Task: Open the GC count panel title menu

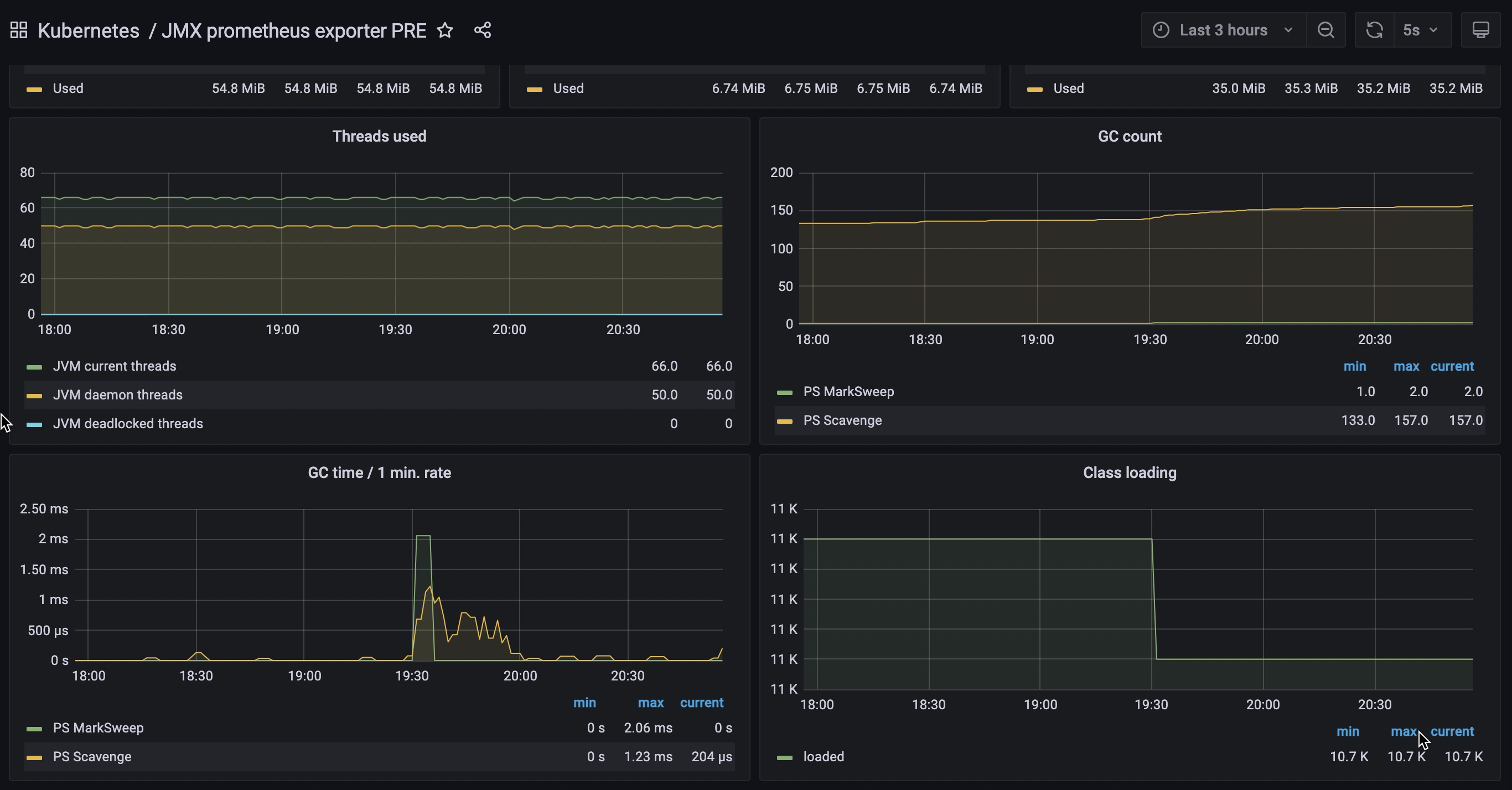Action: (x=1130, y=136)
